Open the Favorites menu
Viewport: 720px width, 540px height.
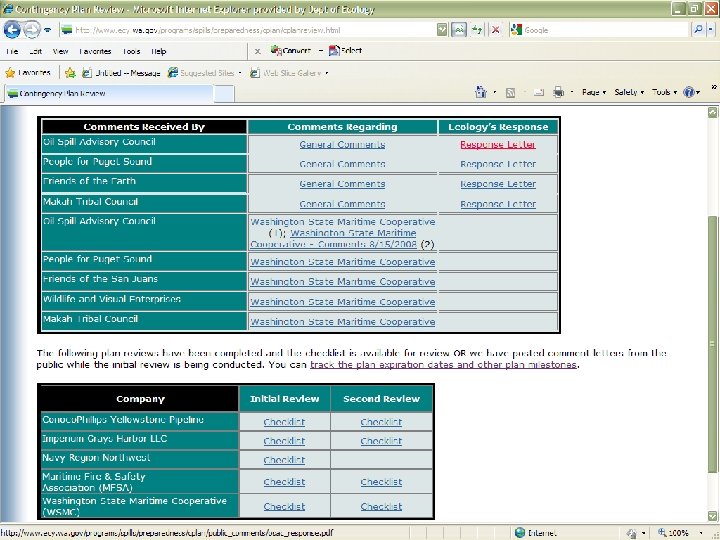point(95,51)
